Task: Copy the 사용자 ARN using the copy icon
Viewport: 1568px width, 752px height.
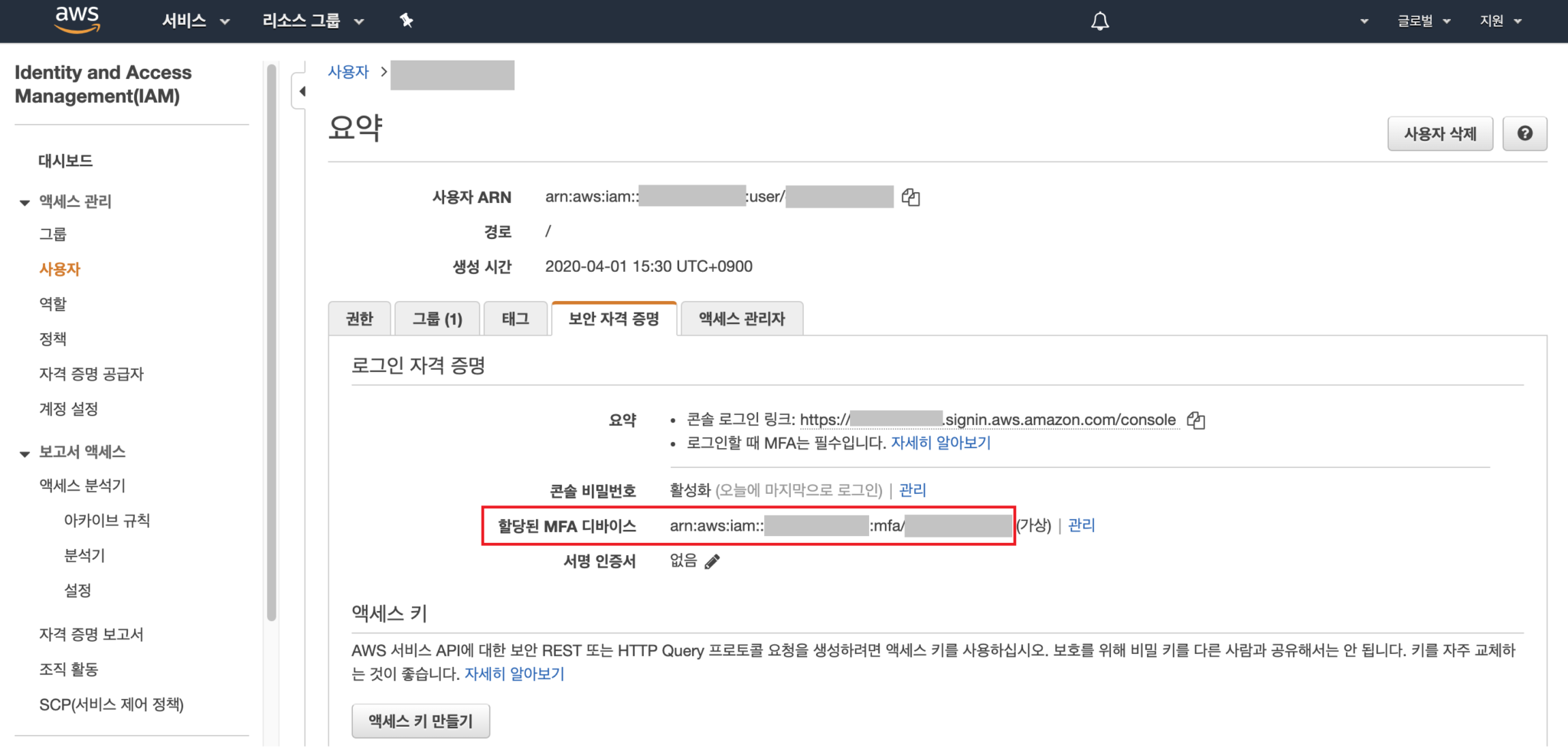Action: pos(910,197)
